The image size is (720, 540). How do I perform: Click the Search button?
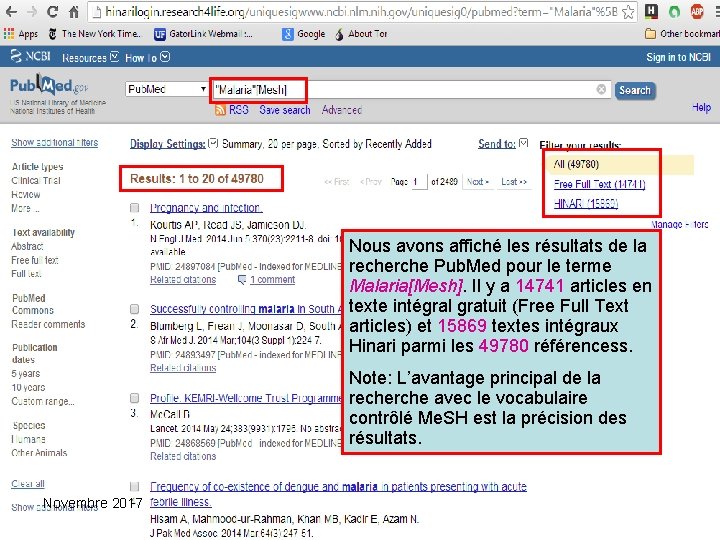(635, 90)
